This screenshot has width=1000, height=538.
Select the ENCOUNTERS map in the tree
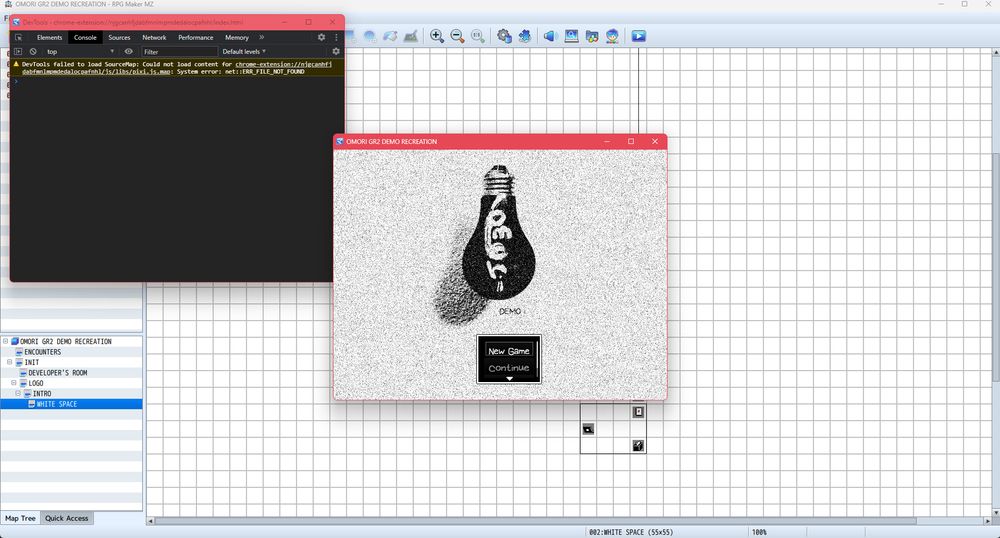[x=43, y=352]
